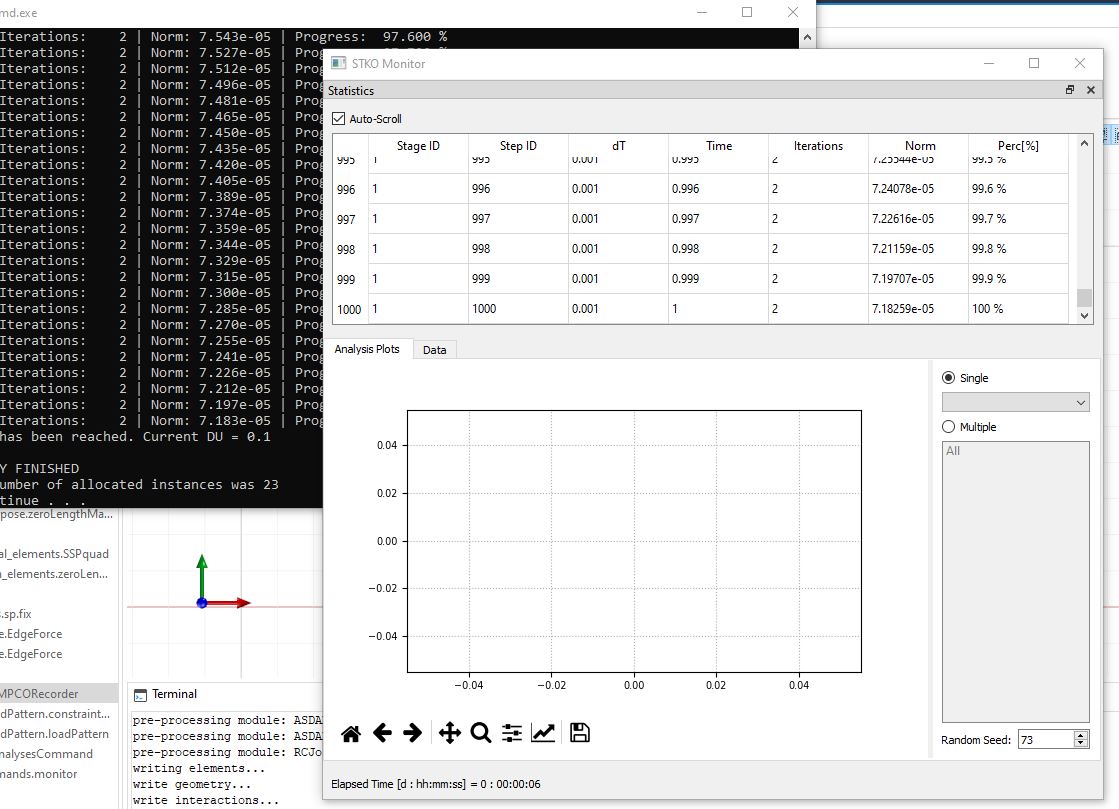Maximize the STKO Monitor window
This screenshot has height=809, width=1119.
click(x=1034, y=63)
